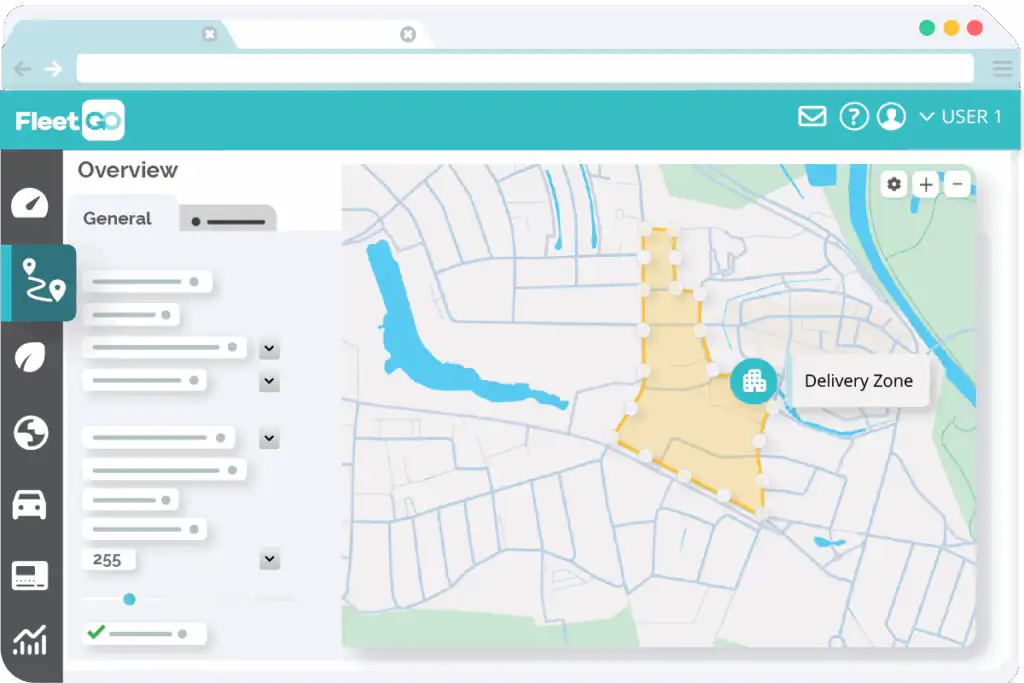This screenshot has height=683, width=1024.
Task: Zoom in using the plus map button
Action: (x=925, y=184)
